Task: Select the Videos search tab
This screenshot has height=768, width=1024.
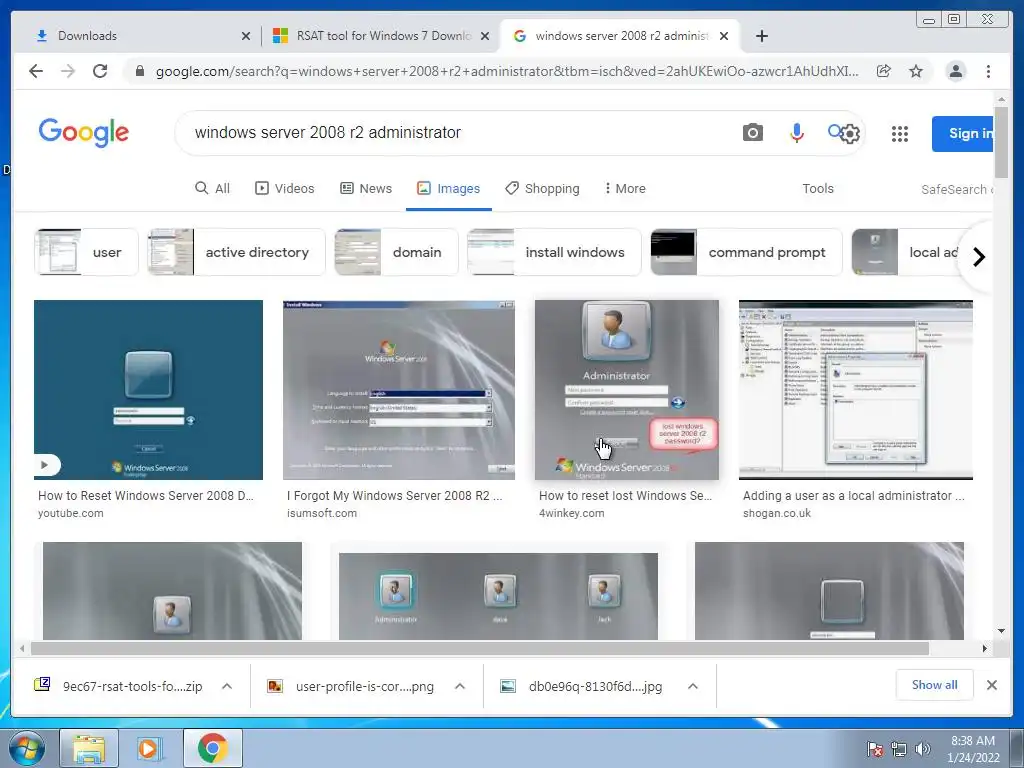Action: [x=284, y=188]
